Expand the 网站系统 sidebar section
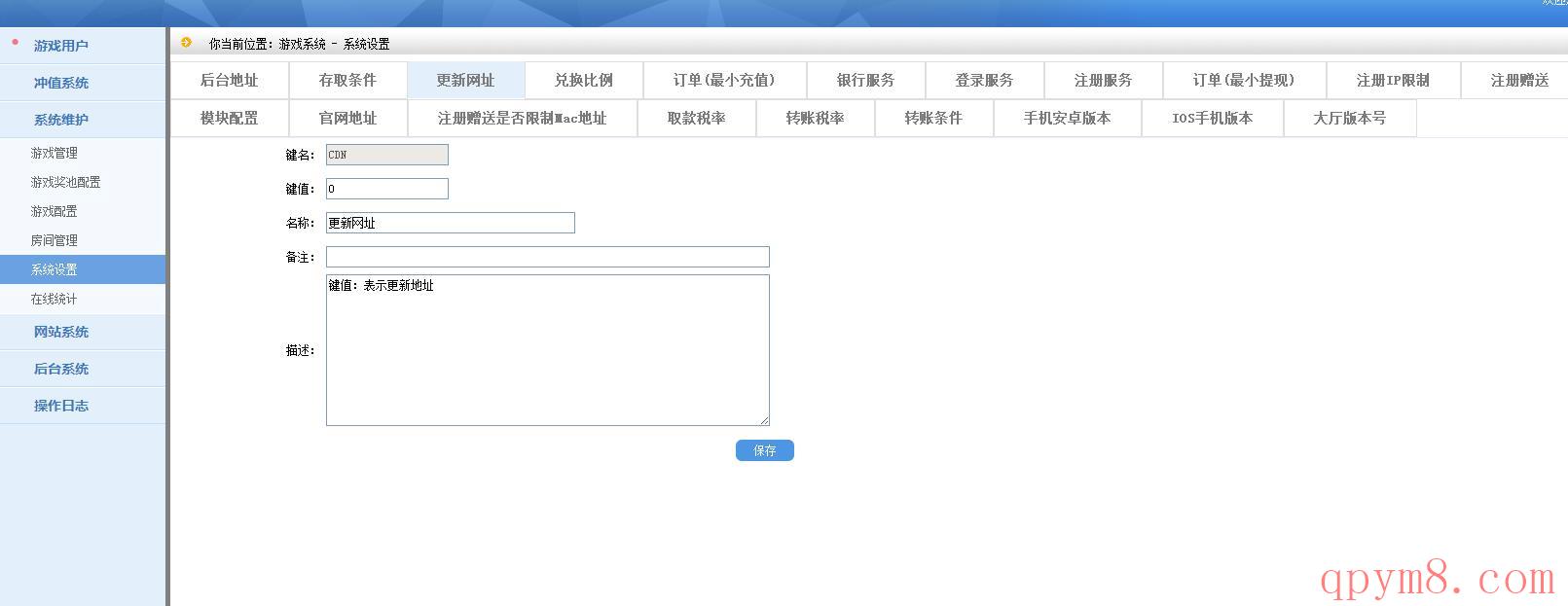Viewport: 1568px width, 606px height. [x=83, y=332]
